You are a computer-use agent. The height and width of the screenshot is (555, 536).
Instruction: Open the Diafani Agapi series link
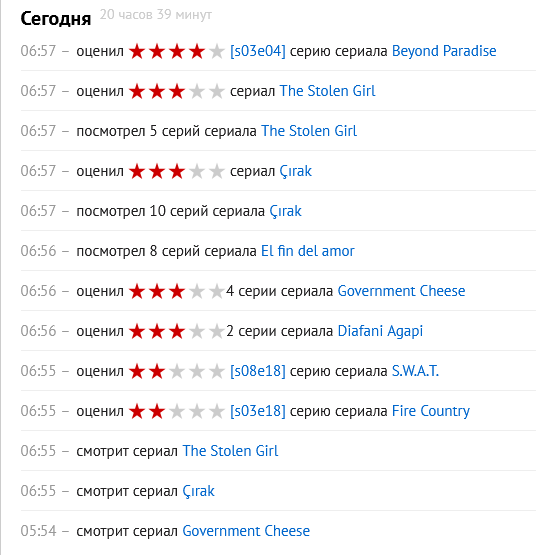pos(380,332)
